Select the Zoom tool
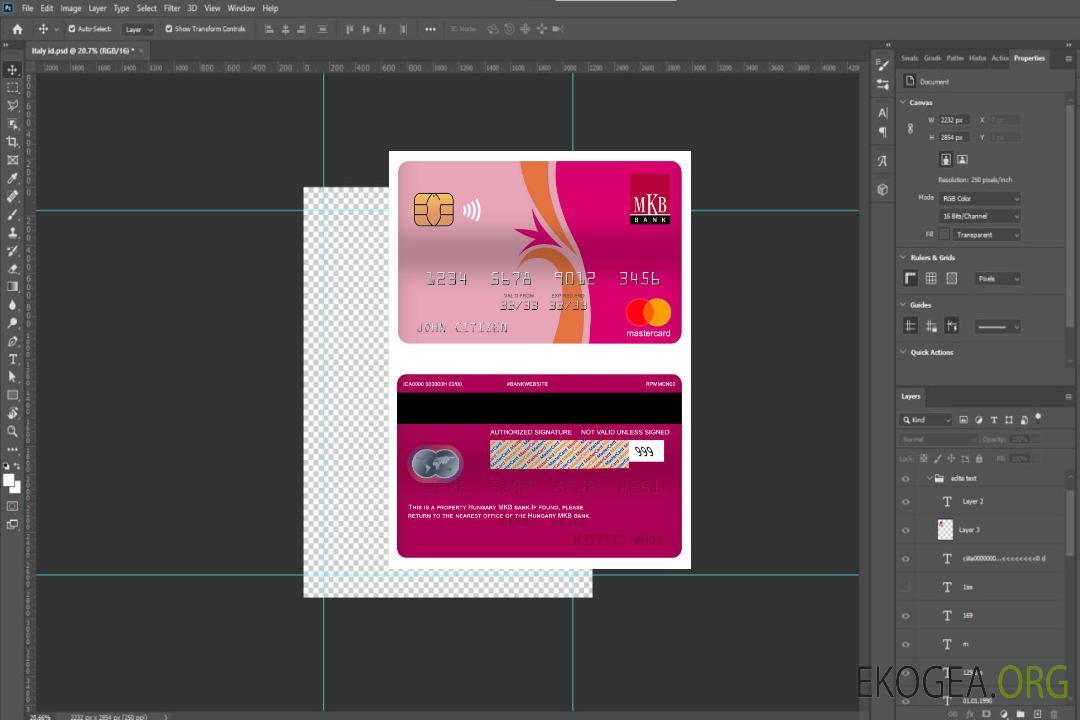 pos(12,431)
